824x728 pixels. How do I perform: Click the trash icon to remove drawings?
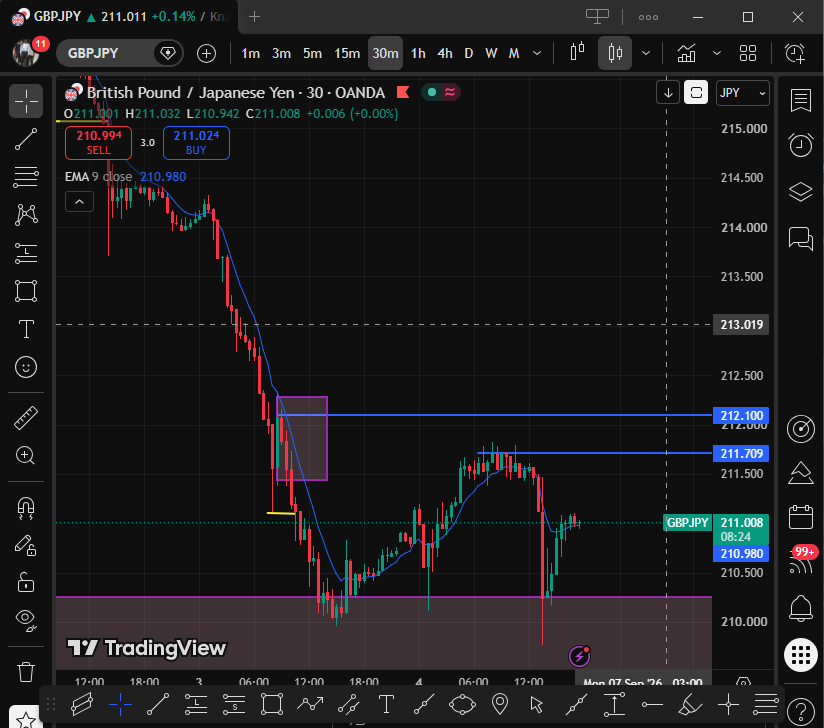tap(26, 671)
